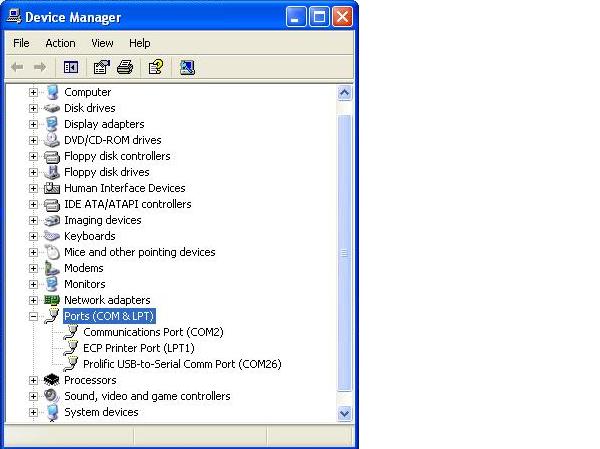600x449 pixels.
Task: Expand the Disk drives node
Action: tap(33, 108)
